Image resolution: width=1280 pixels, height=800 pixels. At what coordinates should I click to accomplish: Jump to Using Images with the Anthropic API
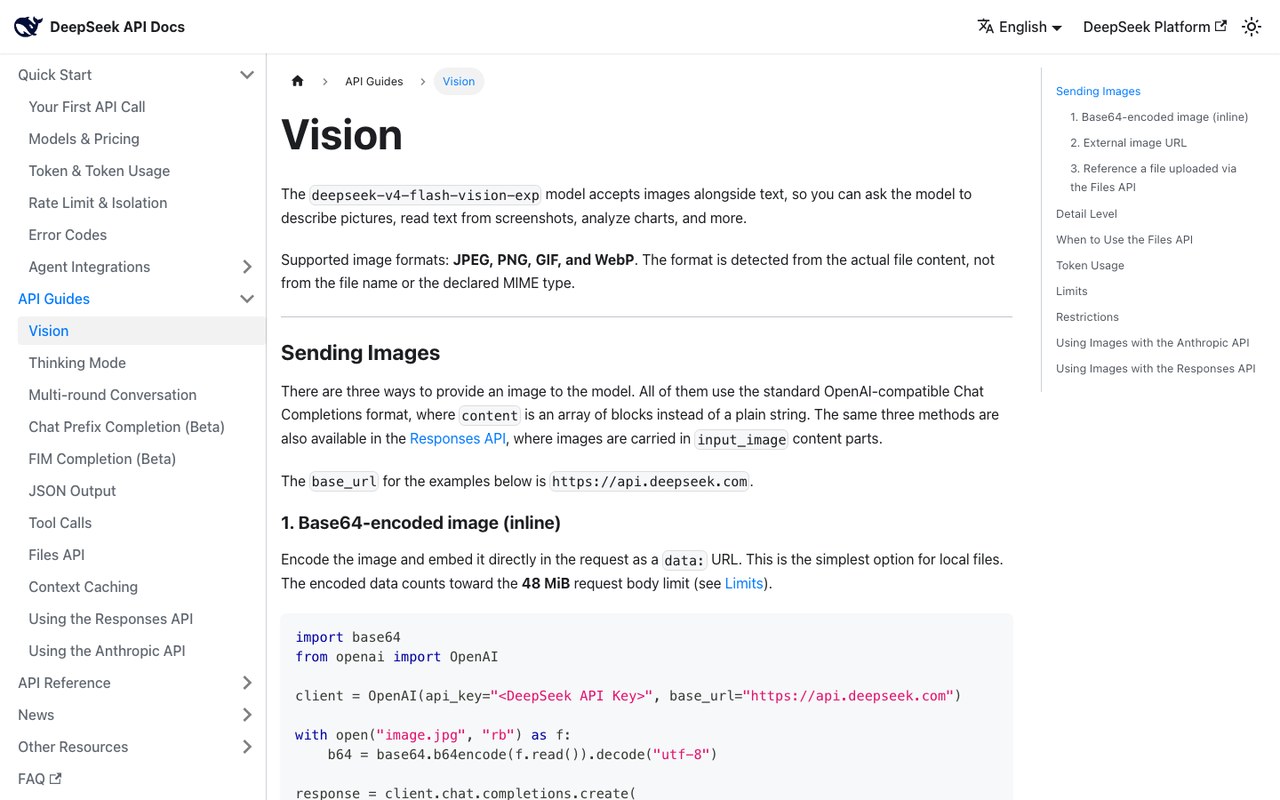tap(1153, 343)
